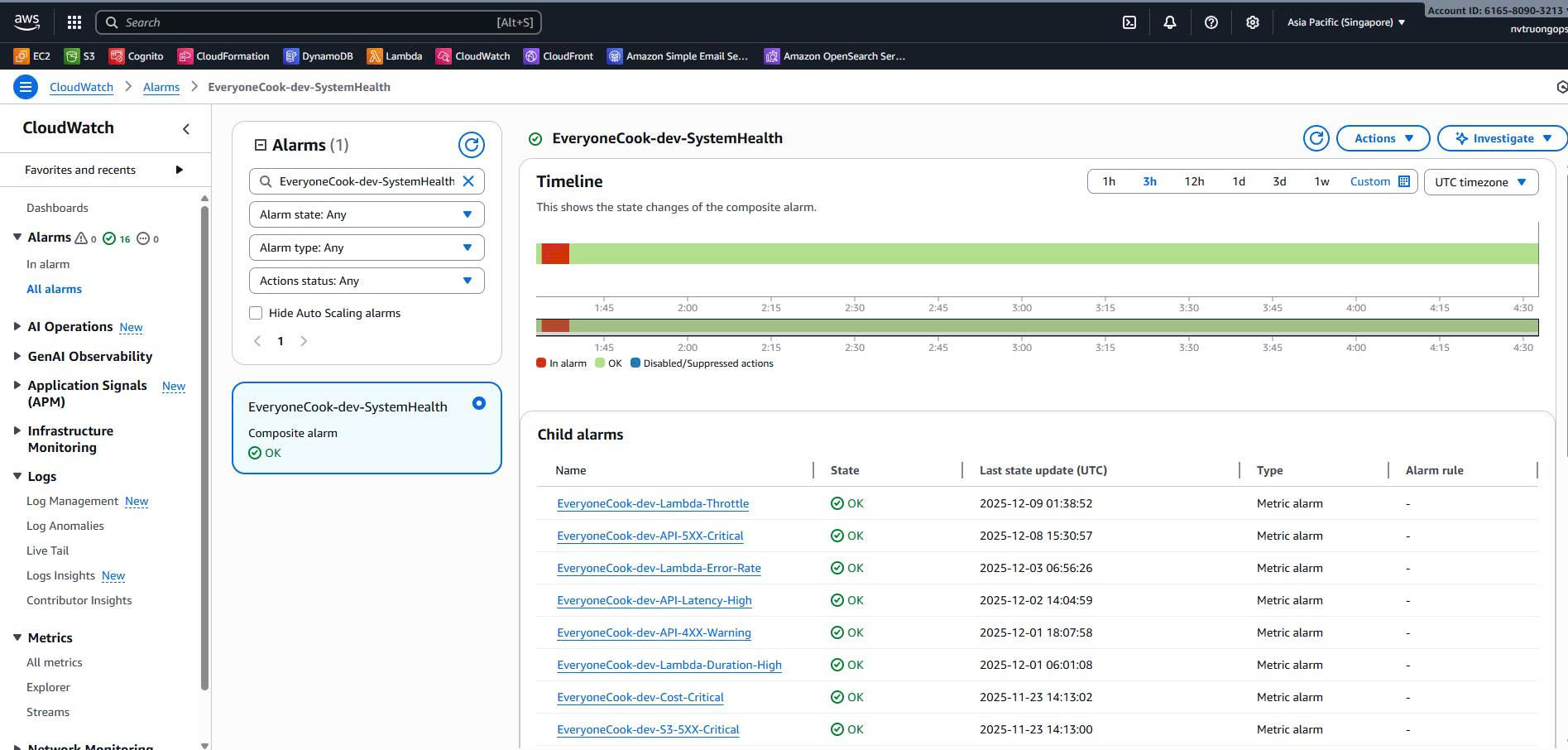Open EveryoneCook-dev-S3-5XX-Critical child alarm
The height and width of the screenshot is (750, 1568).
pyautogui.click(x=648, y=729)
